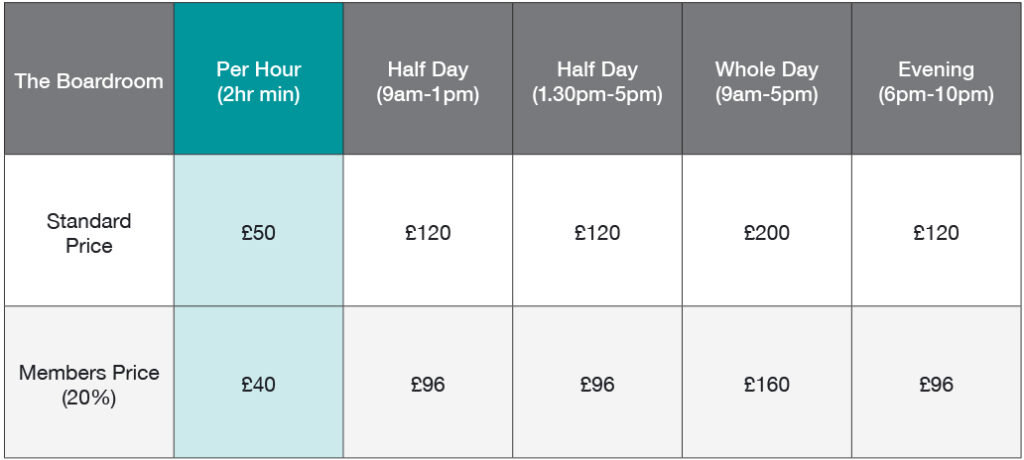Click the Members Price (20%) row label

(x=89, y=385)
